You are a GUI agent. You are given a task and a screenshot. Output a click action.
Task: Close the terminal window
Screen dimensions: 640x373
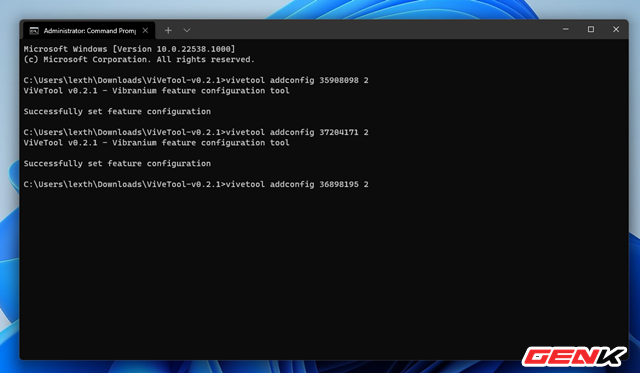(x=616, y=29)
